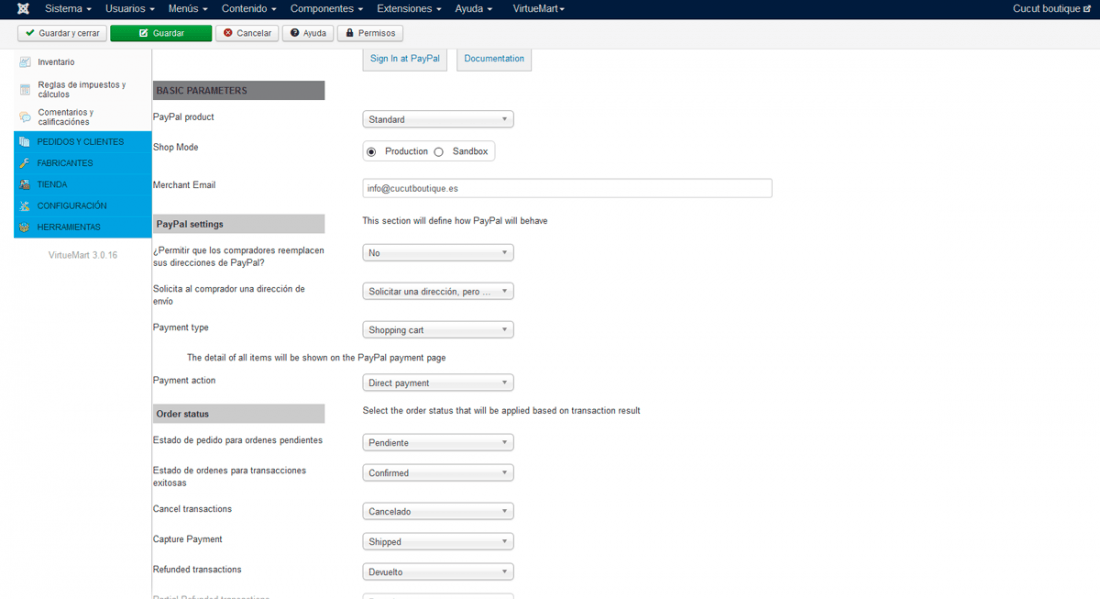1100x599 pixels.
Task: Click the Joomla logo icon
Action: pos(23,8)
